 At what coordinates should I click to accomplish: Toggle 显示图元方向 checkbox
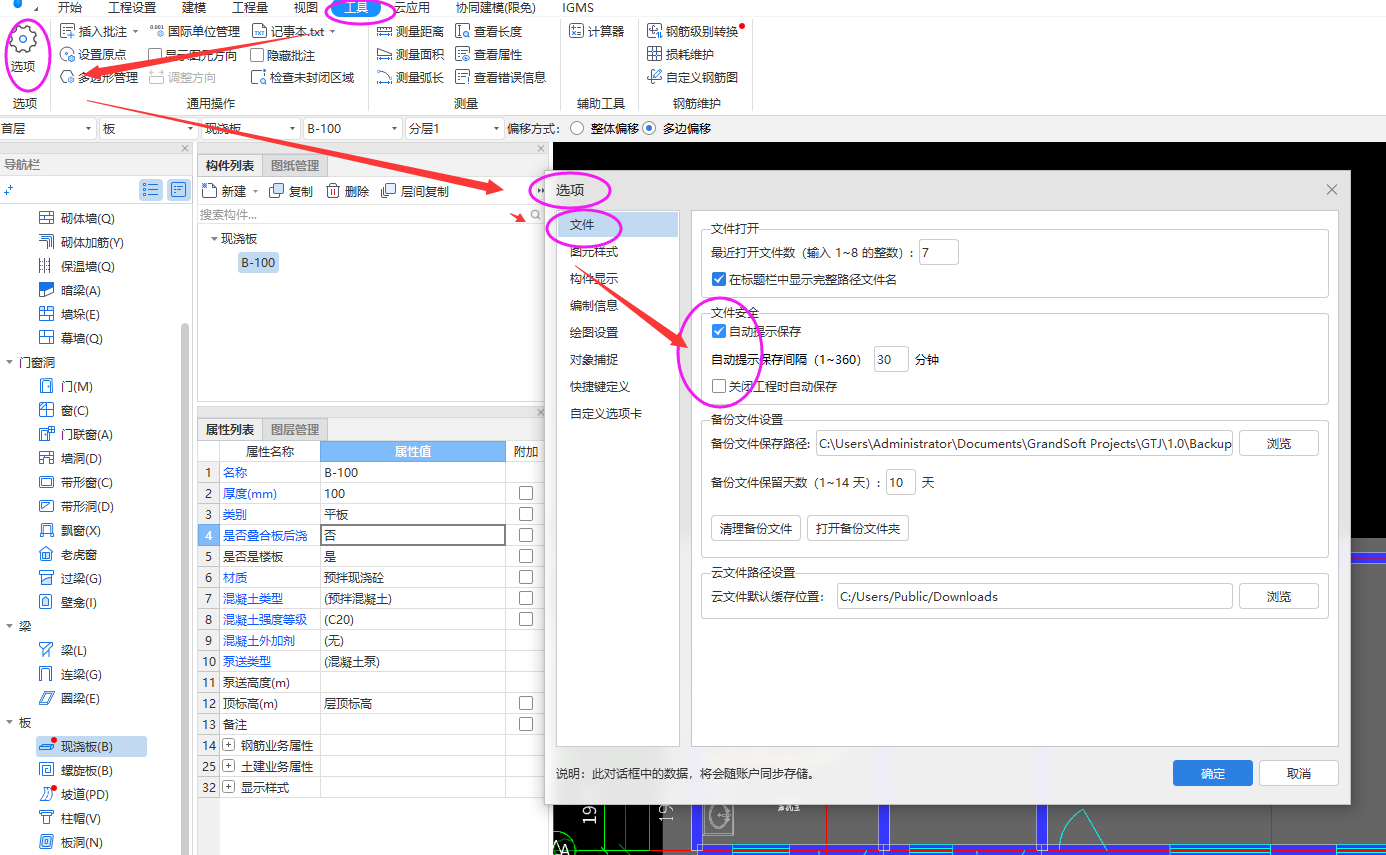coord(155,56)
